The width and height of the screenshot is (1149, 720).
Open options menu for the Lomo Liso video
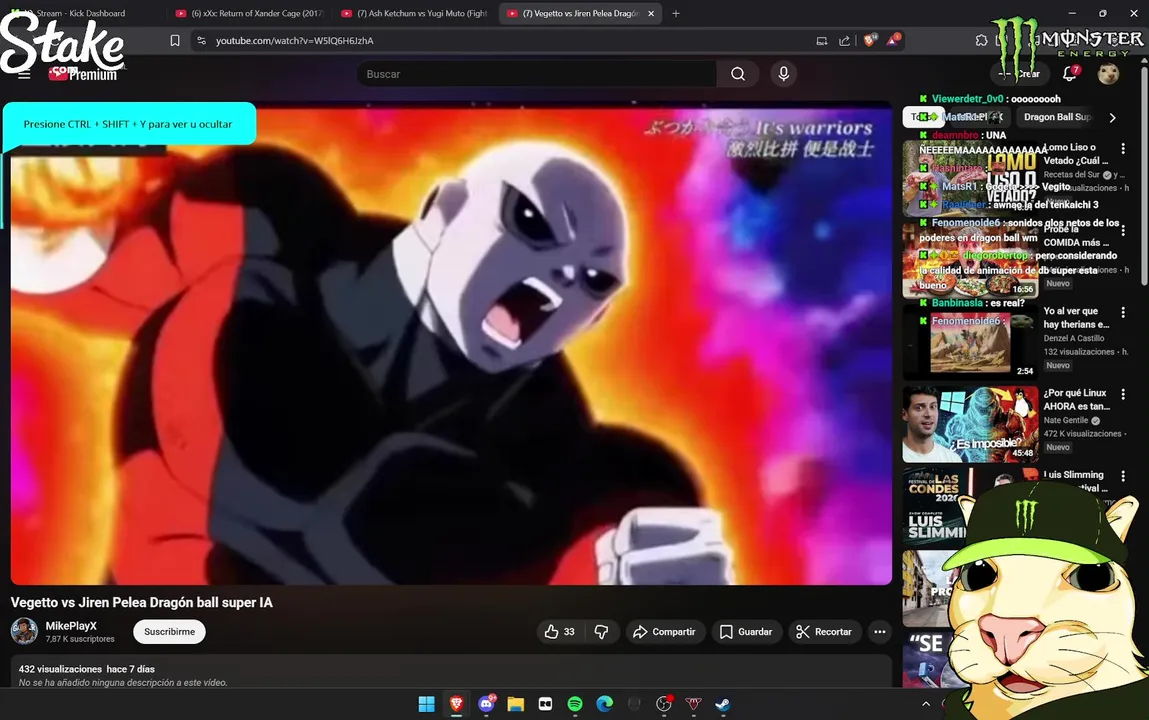pos(1123,149)
